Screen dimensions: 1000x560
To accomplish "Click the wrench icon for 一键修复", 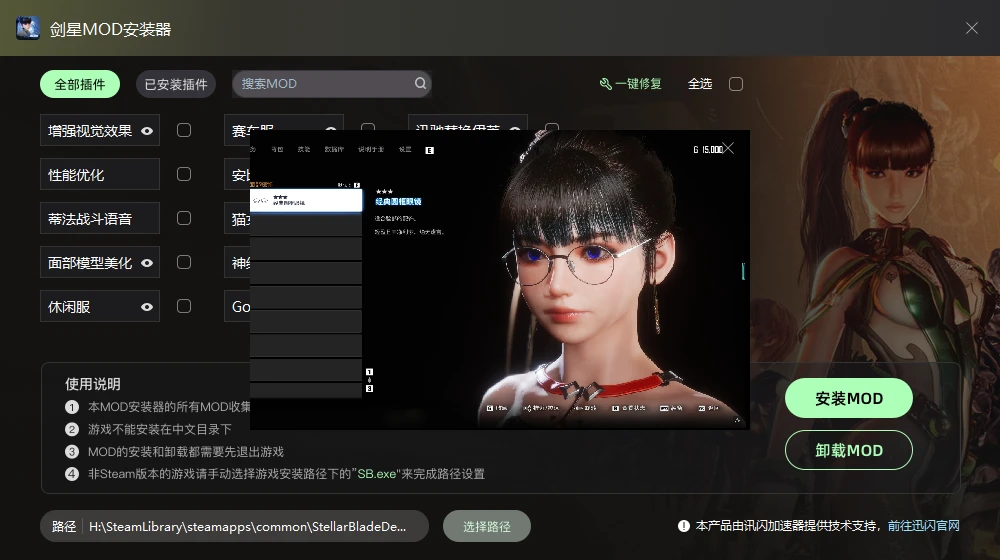I will coord(605,84).
